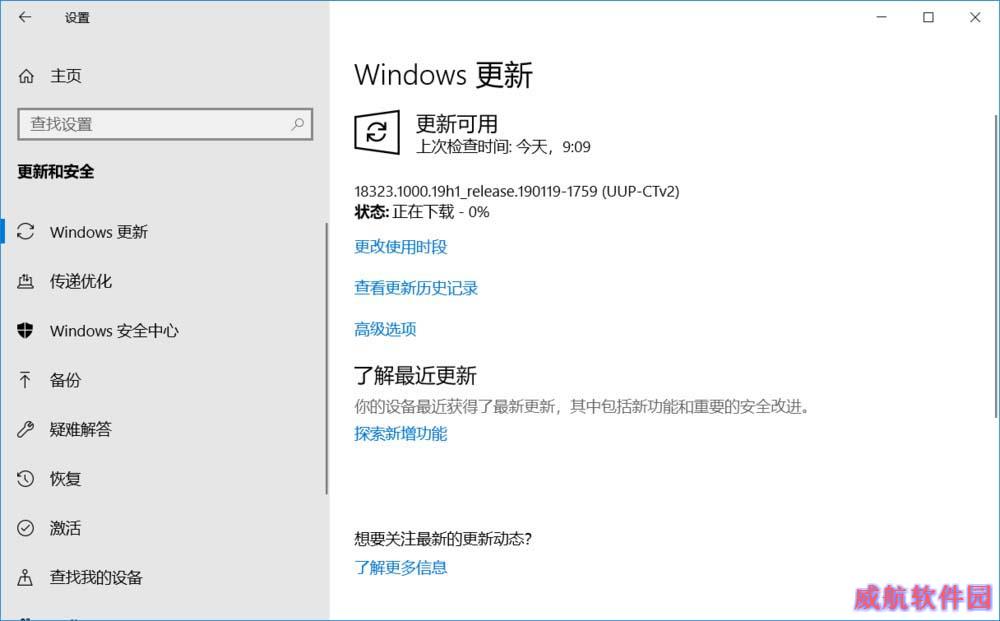The height and width of the screenshot is (621, 1000).
Task: Open 查看更新历史记录 link
Action: tap(416, 288)
